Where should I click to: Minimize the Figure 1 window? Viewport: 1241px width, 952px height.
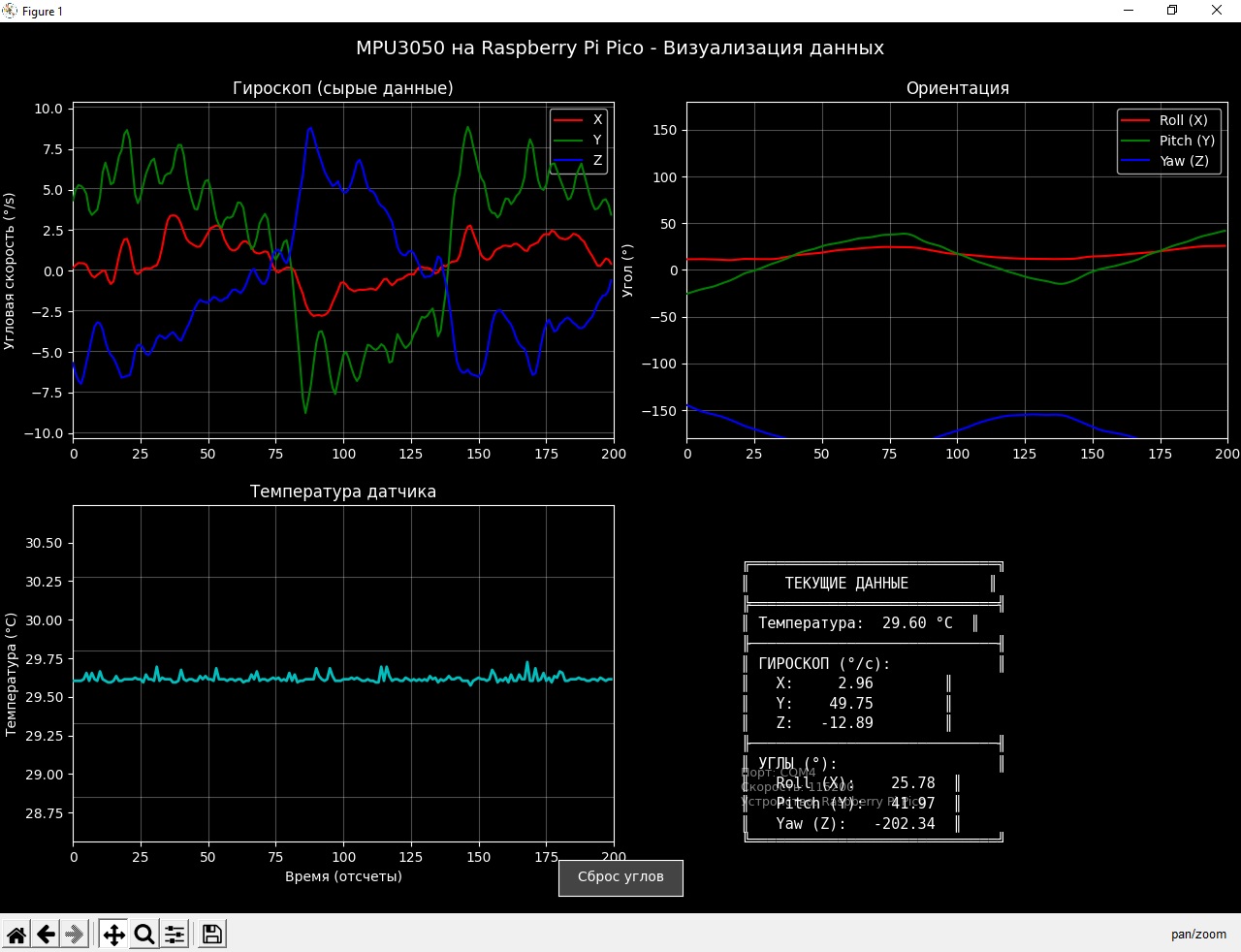tap(1129, 11)
